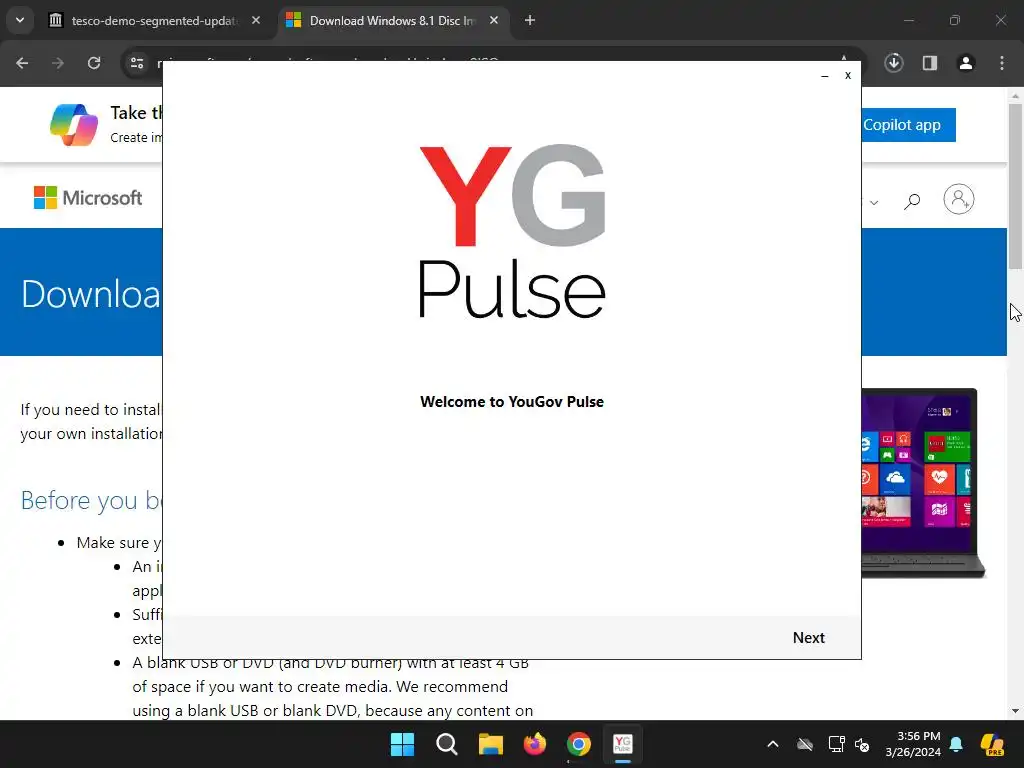
Task: Close the tesco-demo-segmented-update tab
Action: pyautogui.click(x=256, y=20)
